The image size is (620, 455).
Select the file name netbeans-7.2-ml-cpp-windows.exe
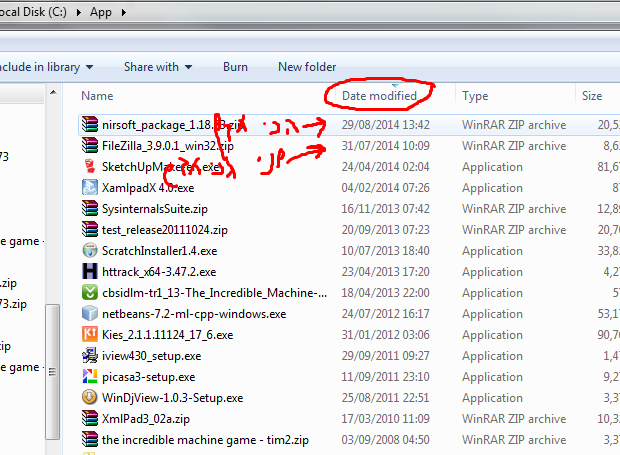click(x=194, y=314)
